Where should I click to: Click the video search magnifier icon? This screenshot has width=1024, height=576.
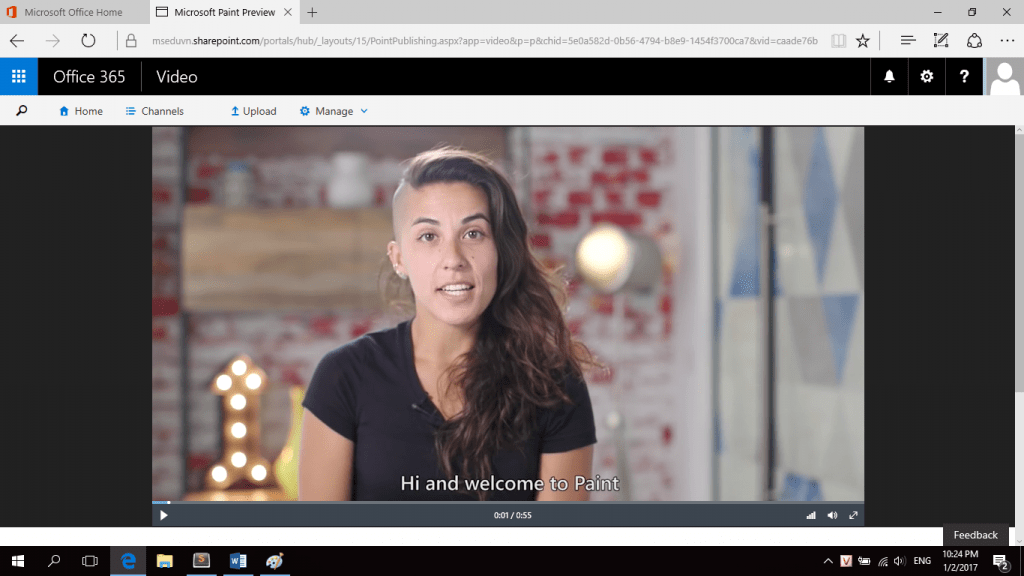[22, 111]
